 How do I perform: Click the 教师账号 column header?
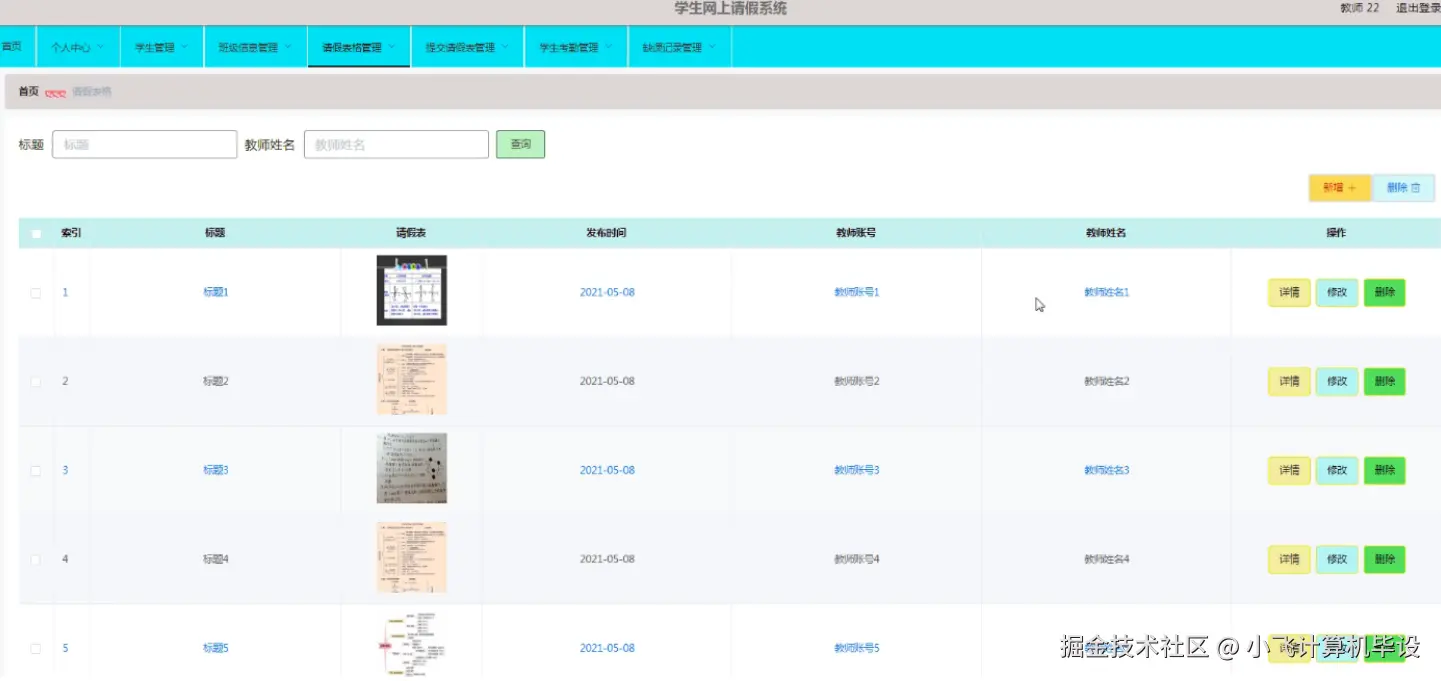click(x=856, y=233)
